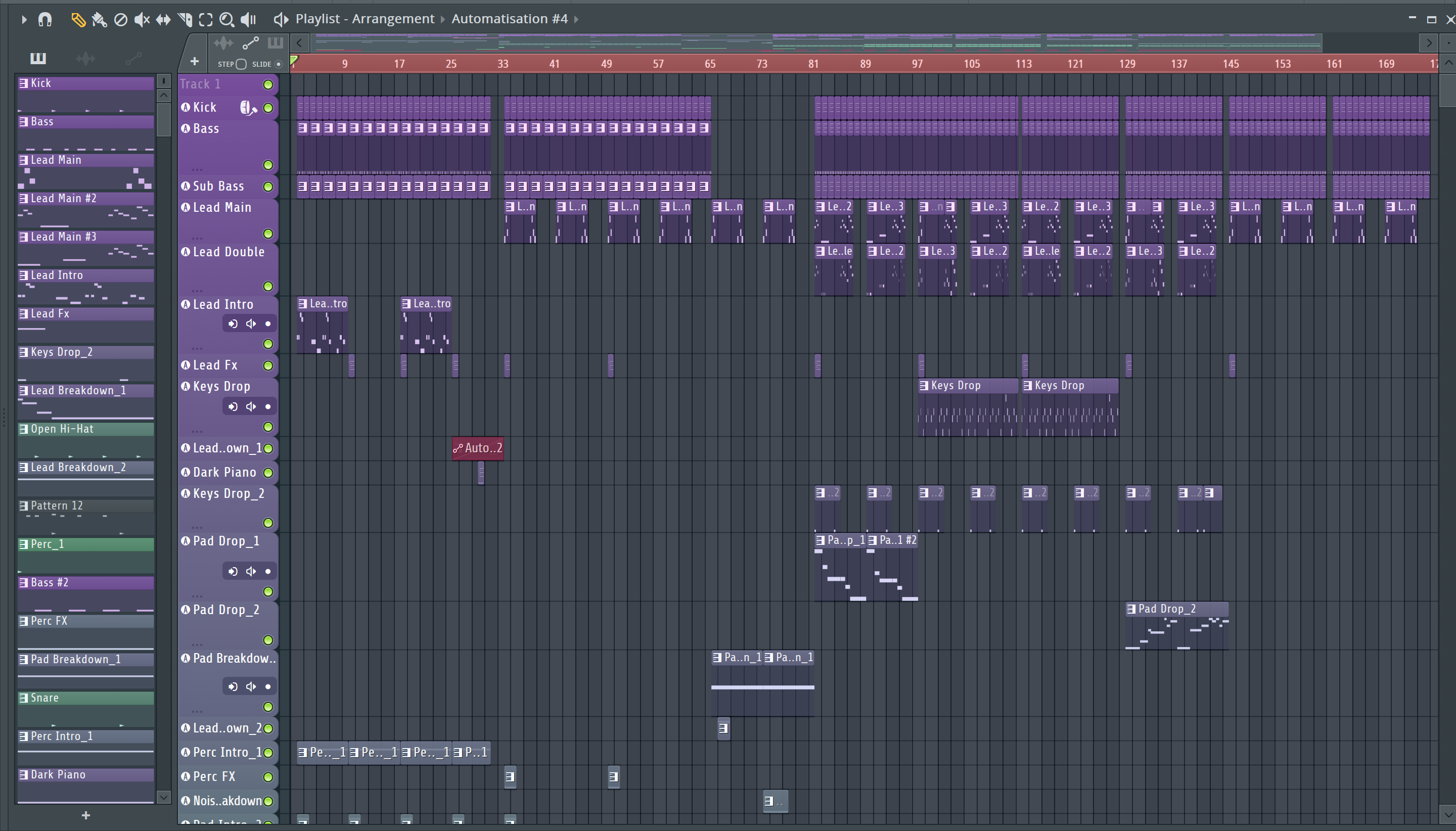Mute the Perc Intro_1 track

click(x=267, y=753)
